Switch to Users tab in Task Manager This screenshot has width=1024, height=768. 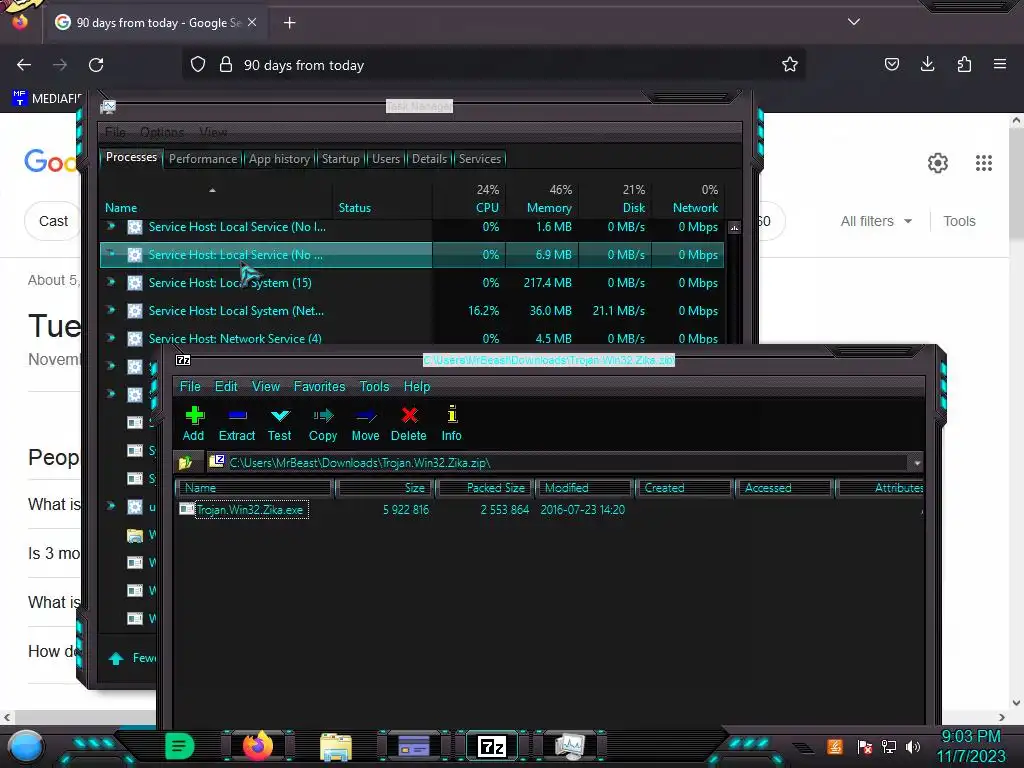[386, 159]
